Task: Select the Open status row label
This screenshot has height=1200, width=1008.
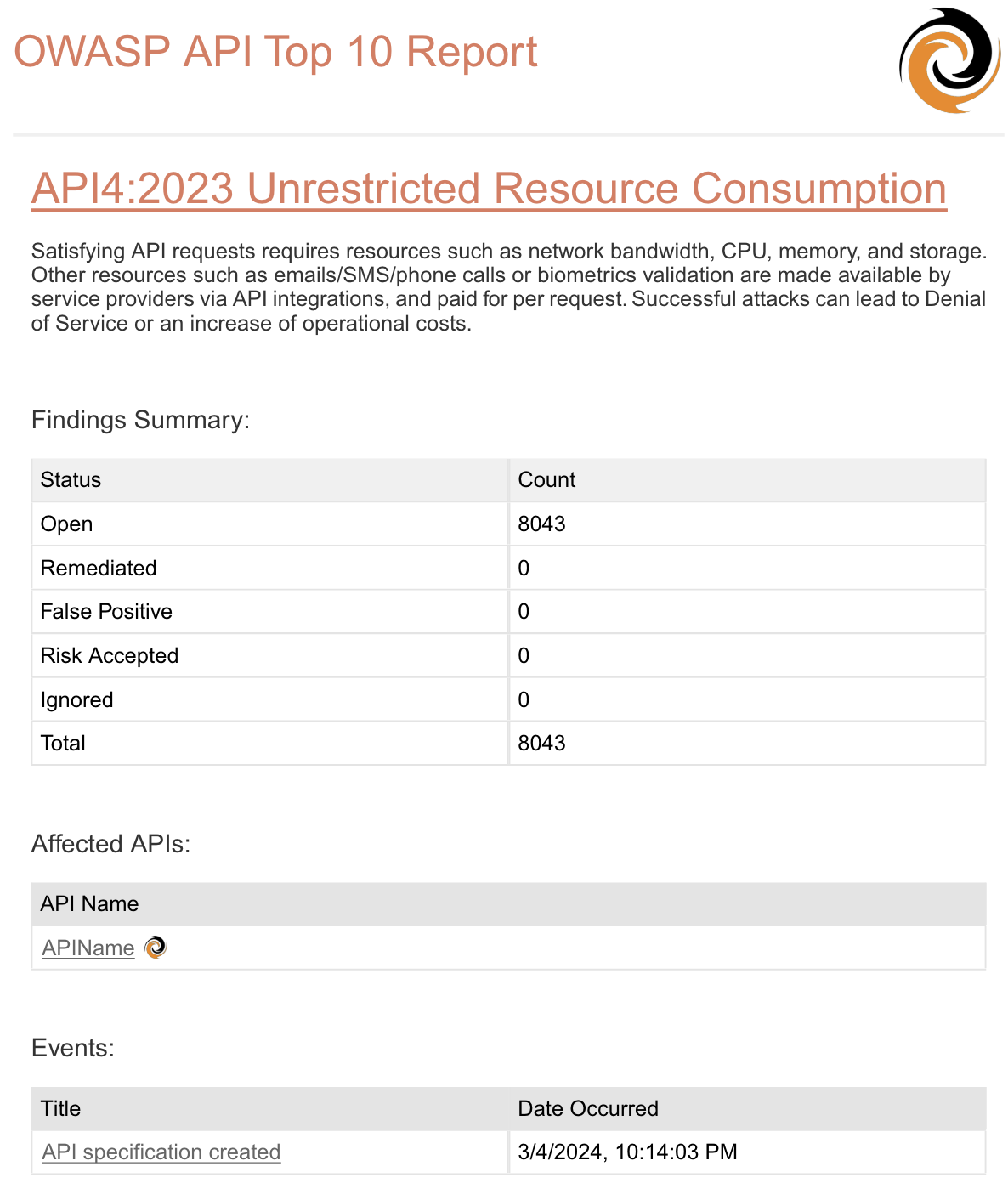Action: pyautogui.click(x=67, y=524)
